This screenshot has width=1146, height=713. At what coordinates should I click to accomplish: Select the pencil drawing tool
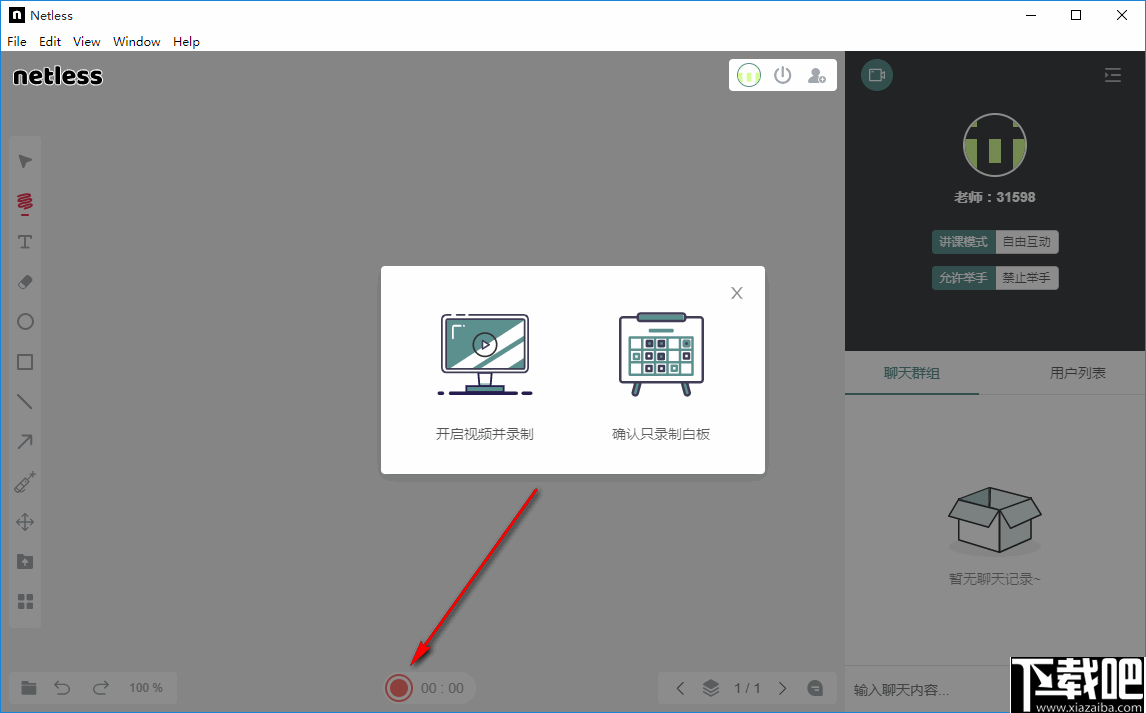[24, 201]
